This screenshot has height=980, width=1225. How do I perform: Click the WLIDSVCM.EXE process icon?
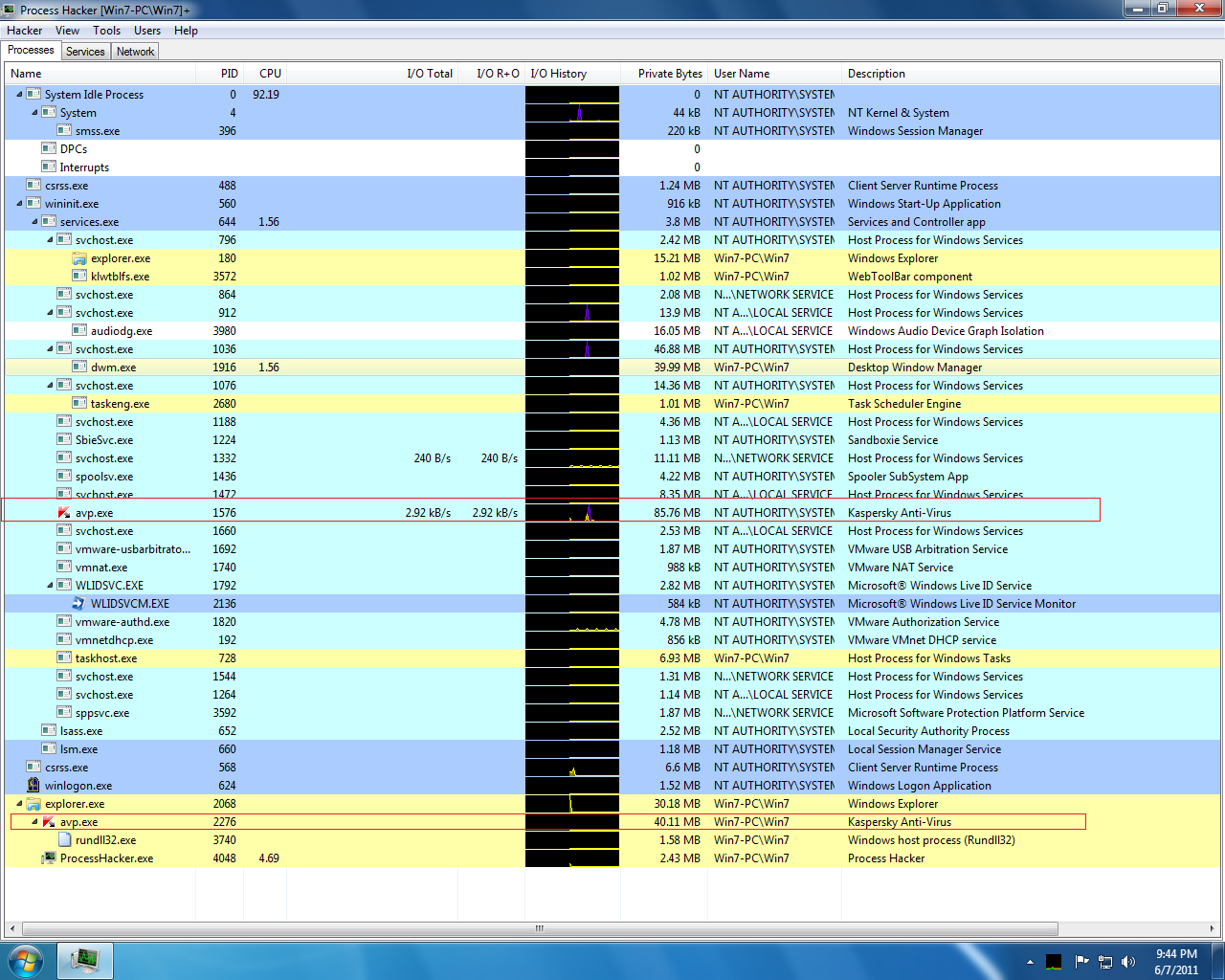[x=79, y=604]
